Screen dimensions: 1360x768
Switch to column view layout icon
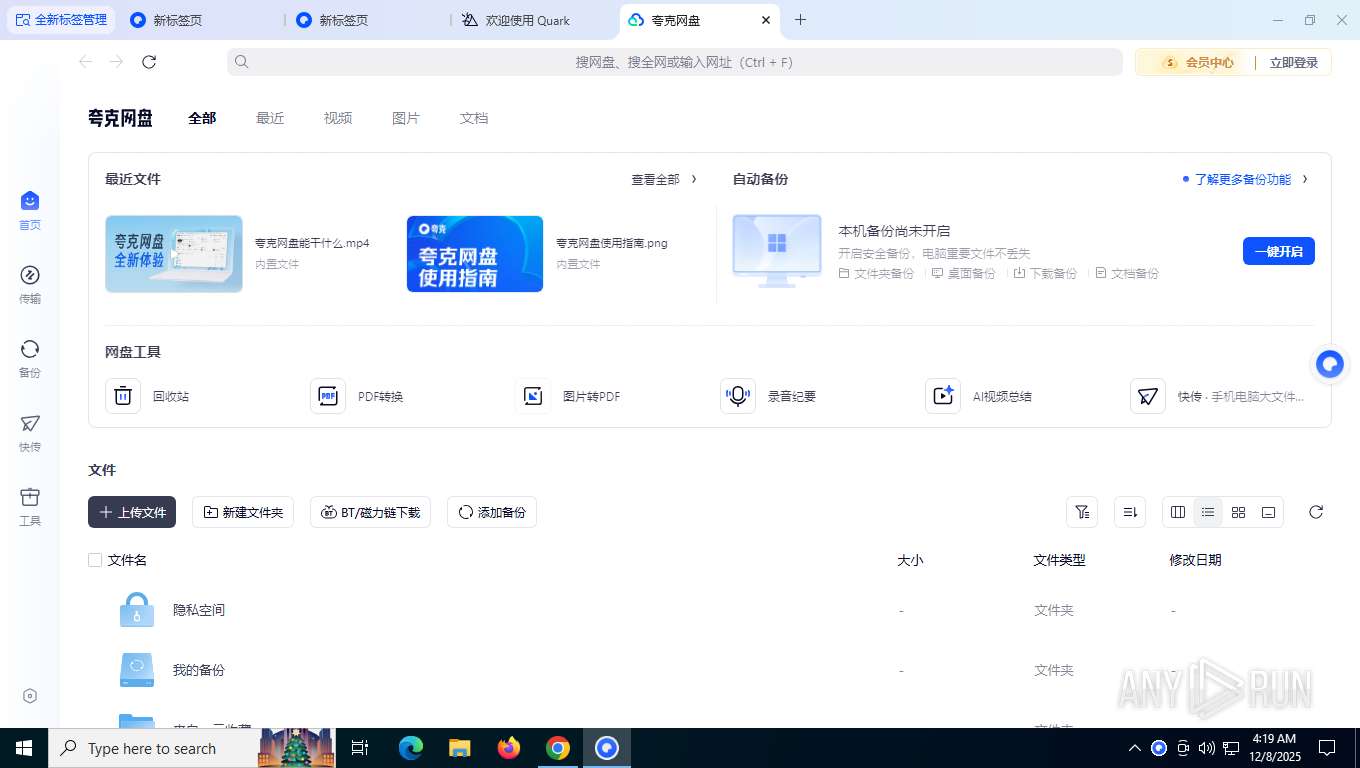1178,512
